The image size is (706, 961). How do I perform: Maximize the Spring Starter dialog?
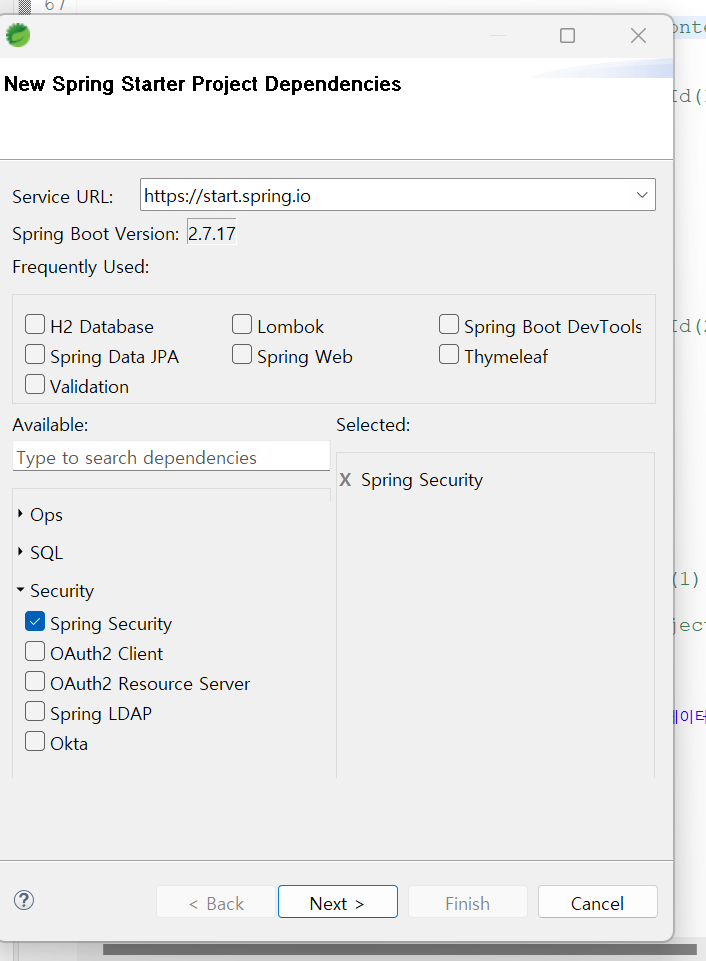(567, 36)
